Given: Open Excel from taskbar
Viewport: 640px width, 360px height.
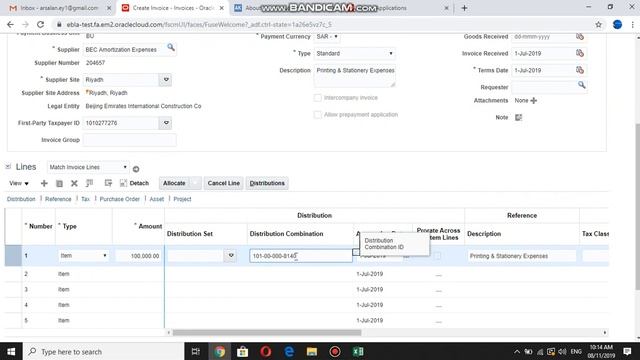Looking at the screenshot, I should pos(358,351).
